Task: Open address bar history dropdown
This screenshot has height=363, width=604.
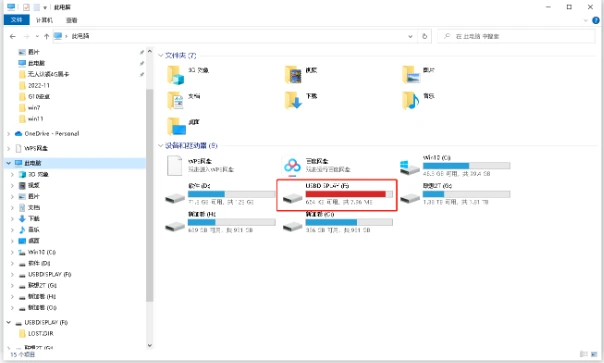Action: click(x=410, y=36)
